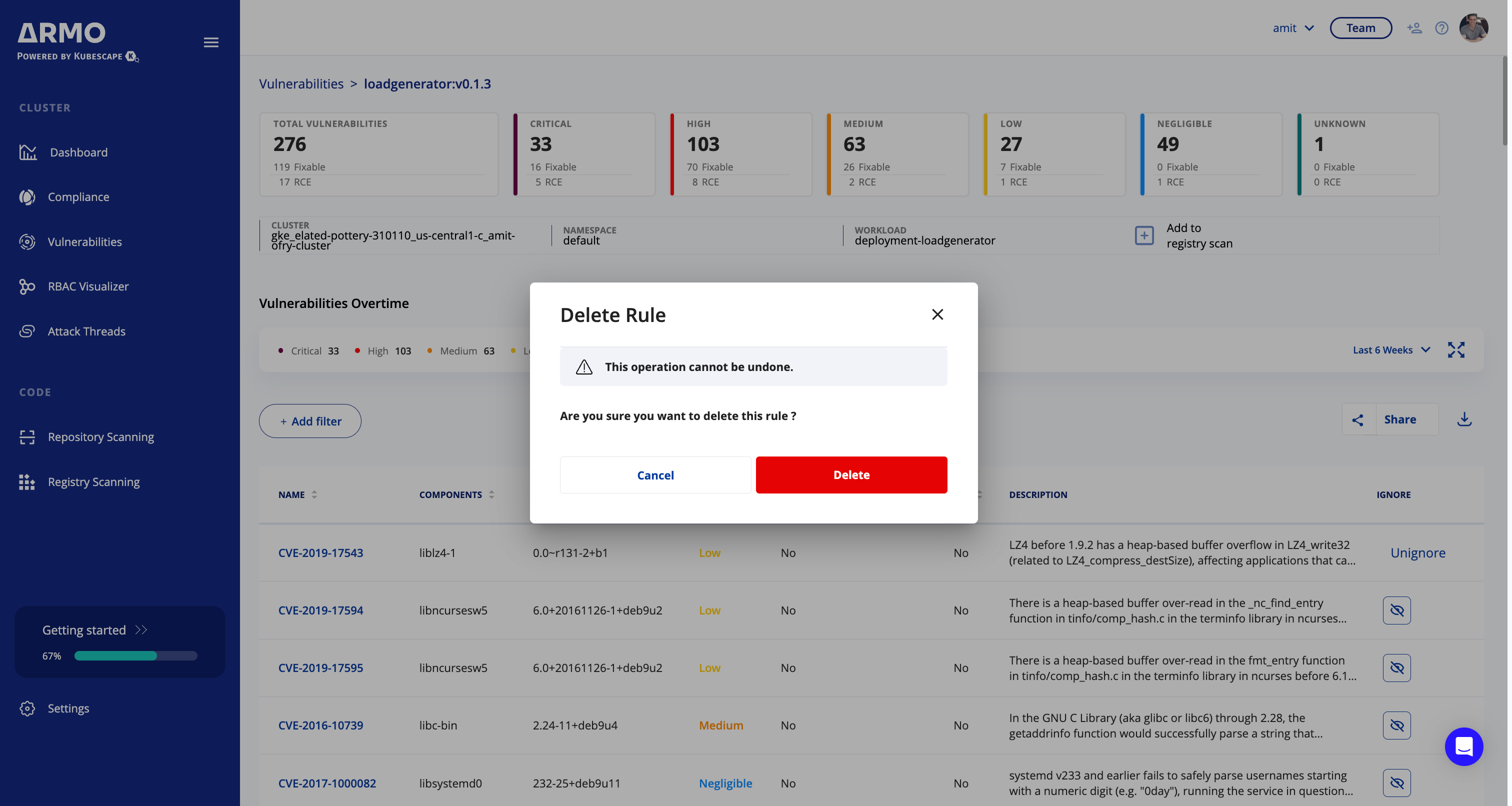Click the Add to registry scan plus icon

1144,235
